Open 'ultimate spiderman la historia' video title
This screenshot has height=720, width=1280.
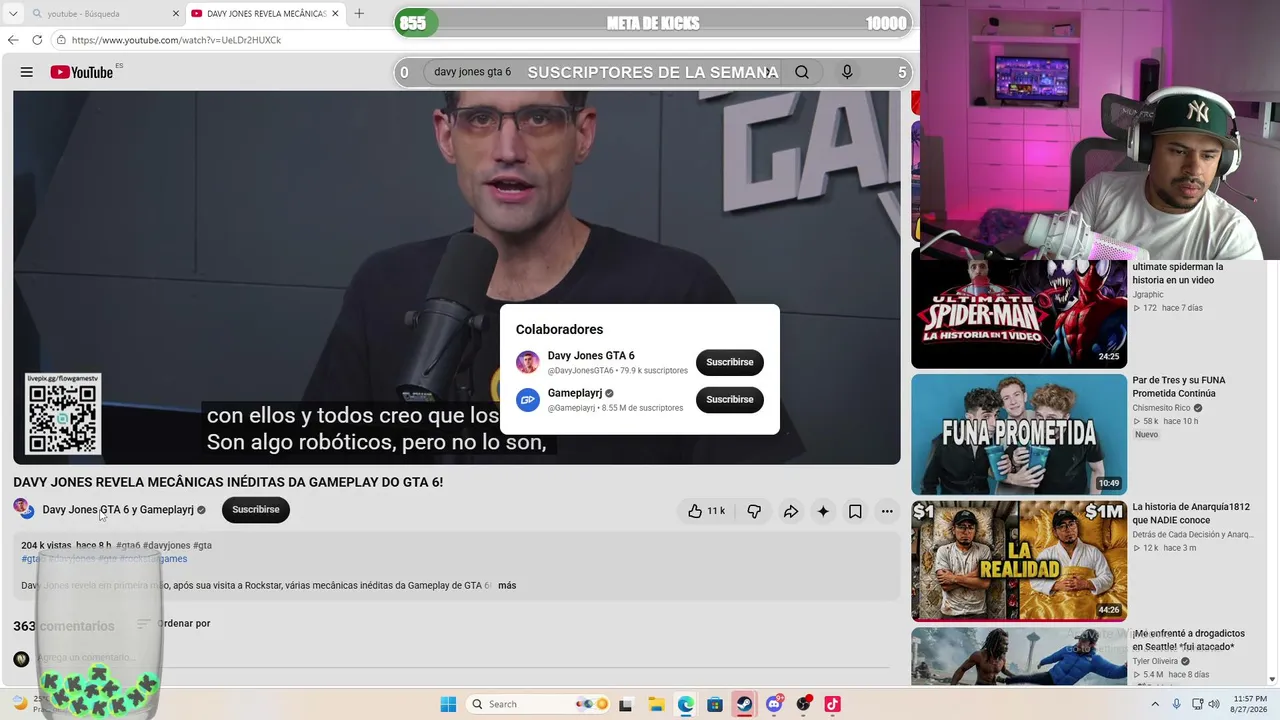pos(1178,274)
